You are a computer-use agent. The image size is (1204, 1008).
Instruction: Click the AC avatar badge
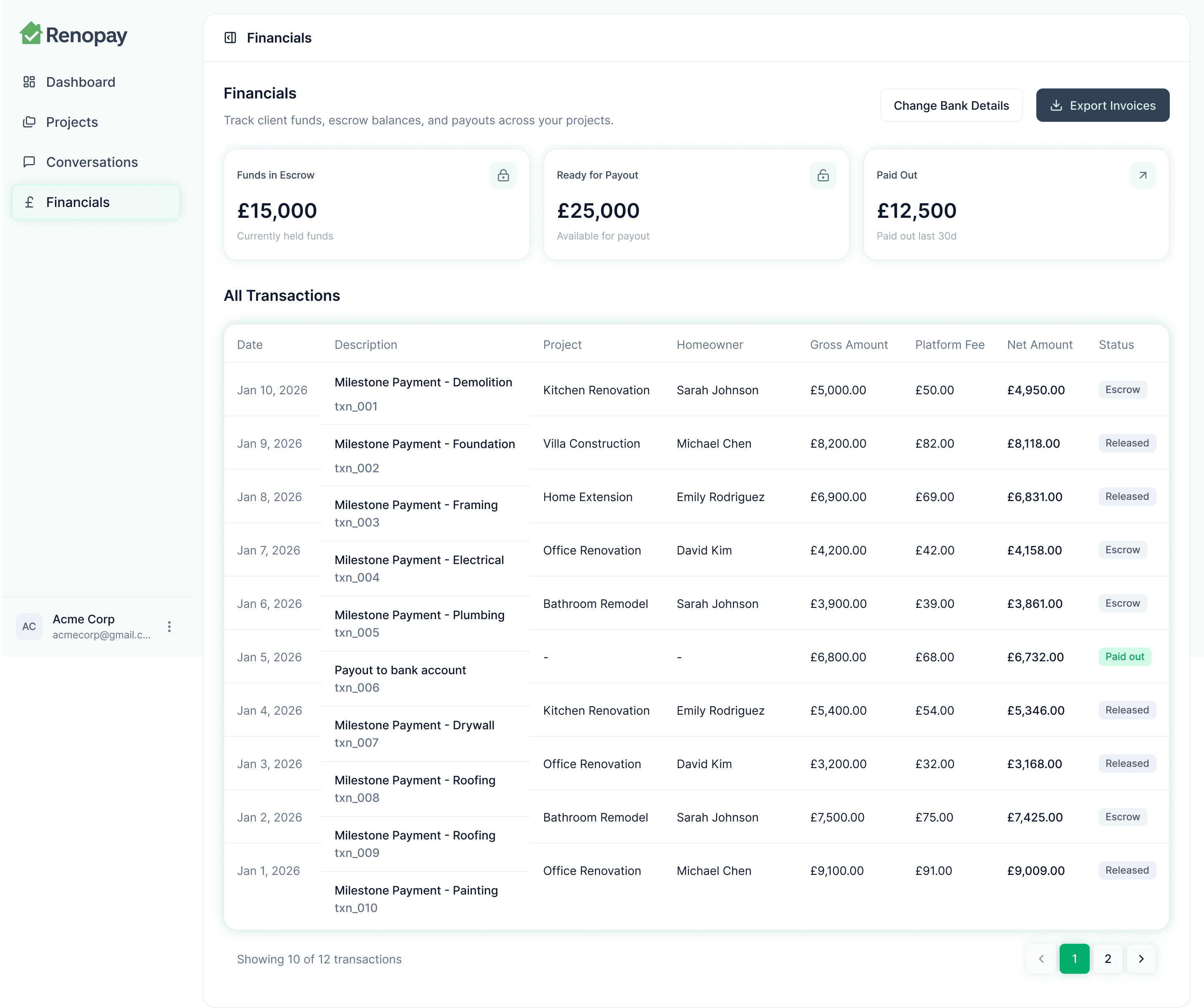click(x=29, y=627)
